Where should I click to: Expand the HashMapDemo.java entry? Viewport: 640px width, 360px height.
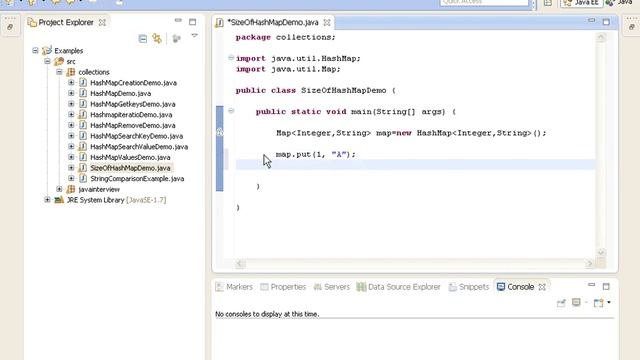pyautogui.click(x=71, y=93)
